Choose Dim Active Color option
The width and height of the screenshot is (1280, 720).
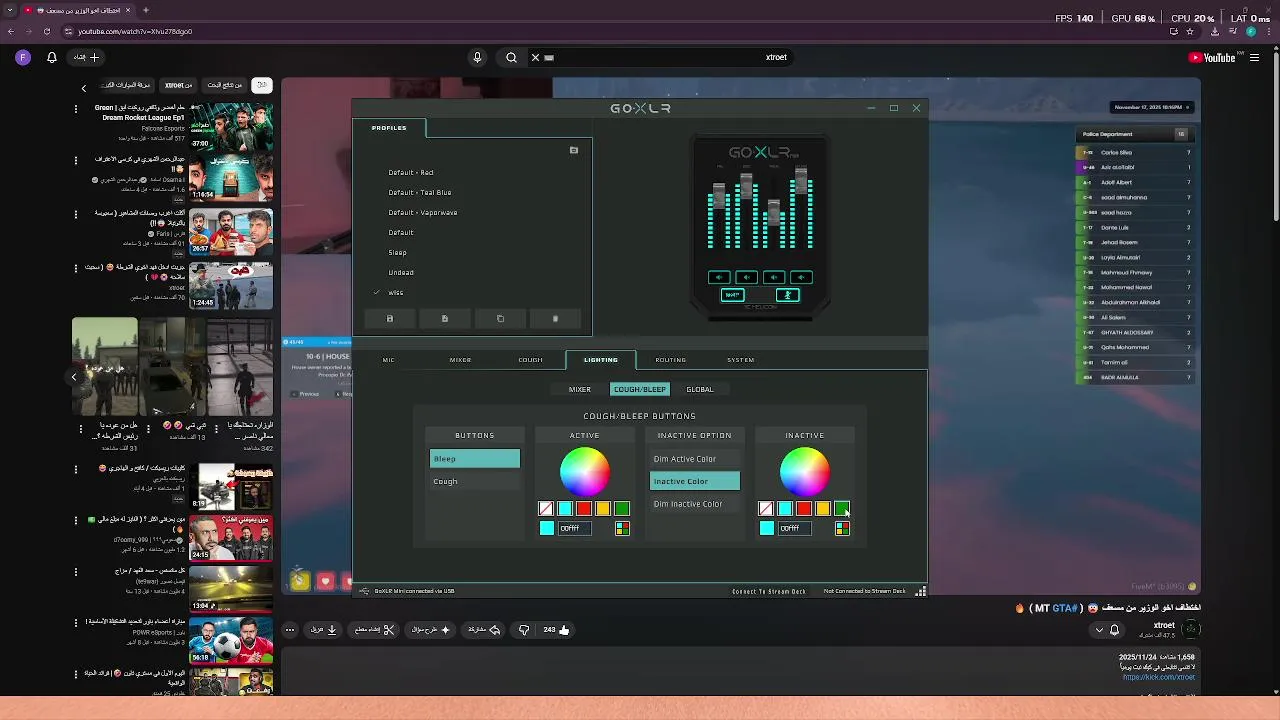695,459
